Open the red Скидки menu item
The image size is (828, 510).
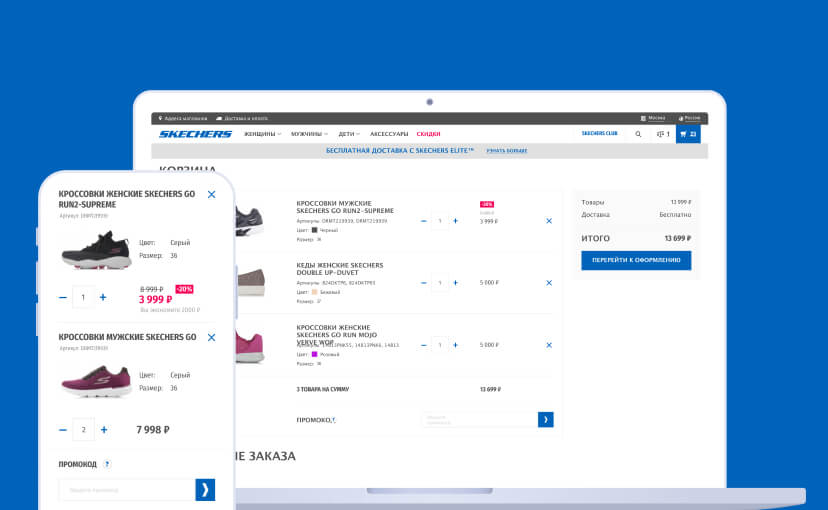click(428, 134)
